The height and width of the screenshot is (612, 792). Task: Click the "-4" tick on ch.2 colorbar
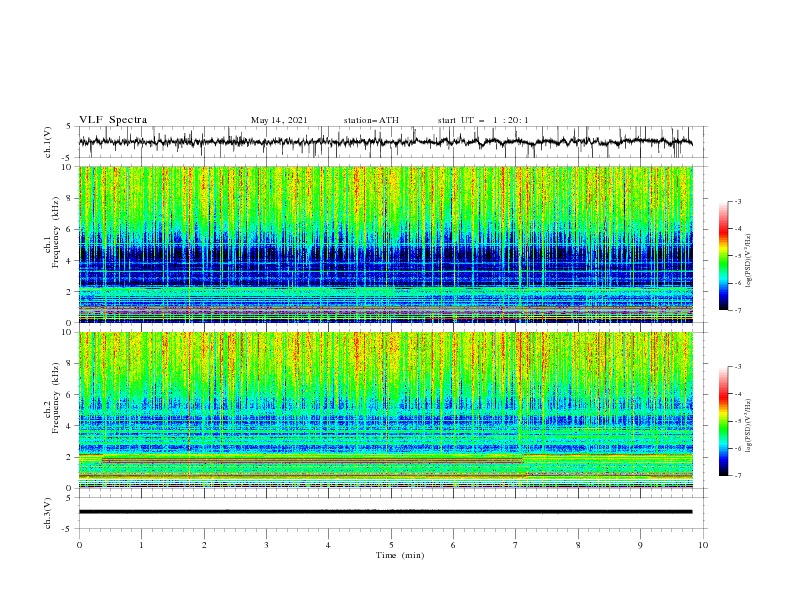pos(737,394)
